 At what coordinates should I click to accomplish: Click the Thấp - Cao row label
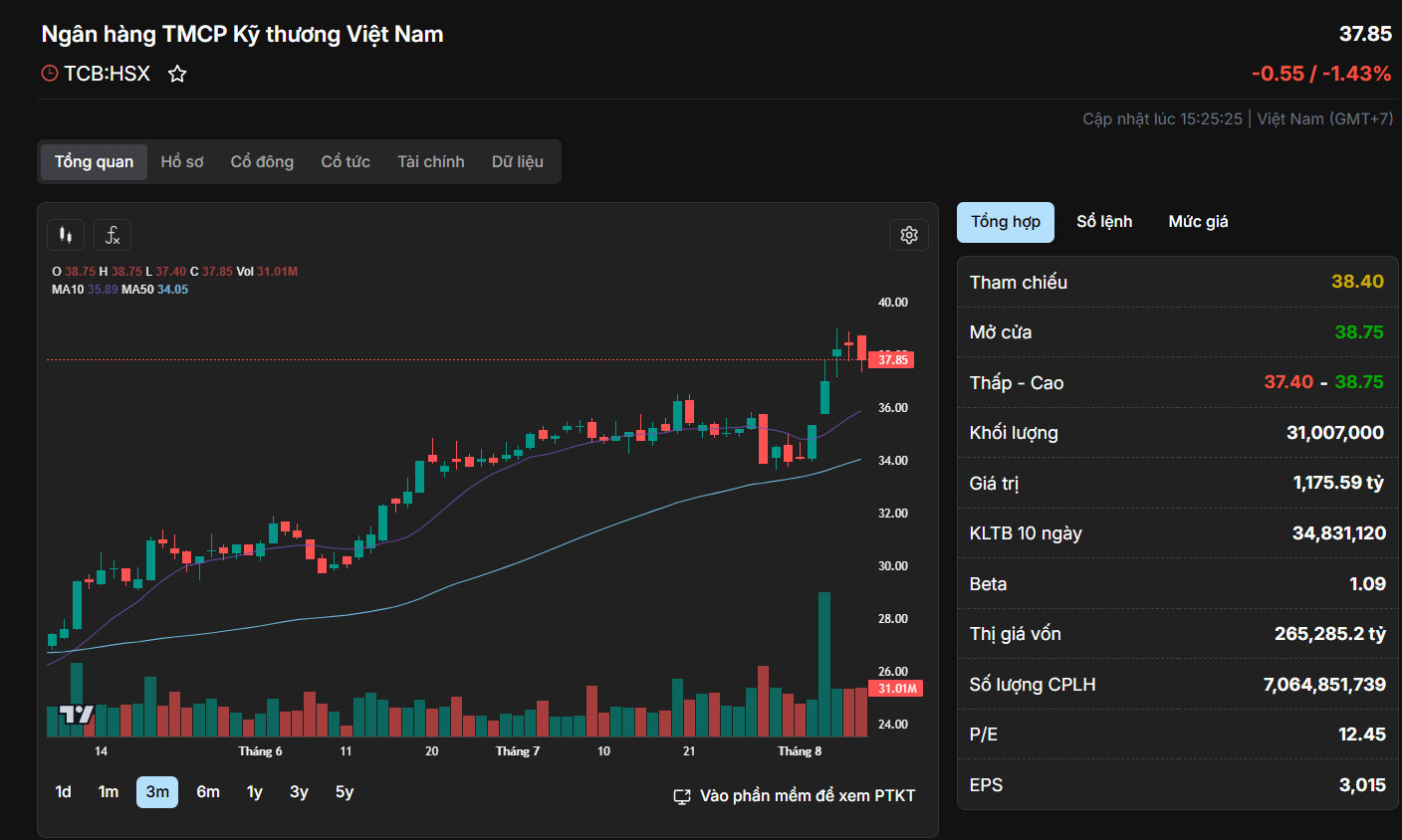[1017, 383]
